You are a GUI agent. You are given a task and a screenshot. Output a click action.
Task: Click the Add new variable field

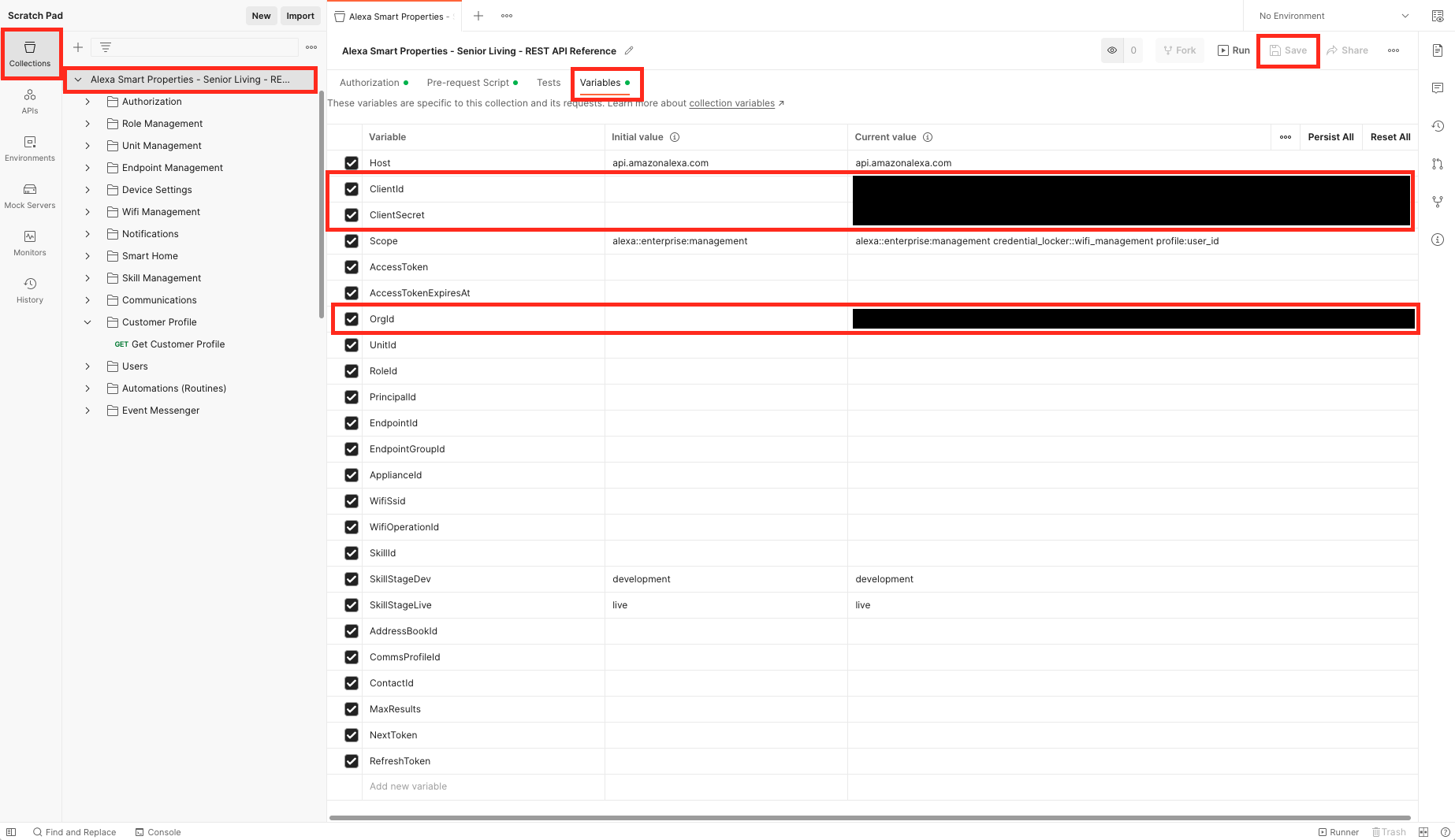(482, 786)
